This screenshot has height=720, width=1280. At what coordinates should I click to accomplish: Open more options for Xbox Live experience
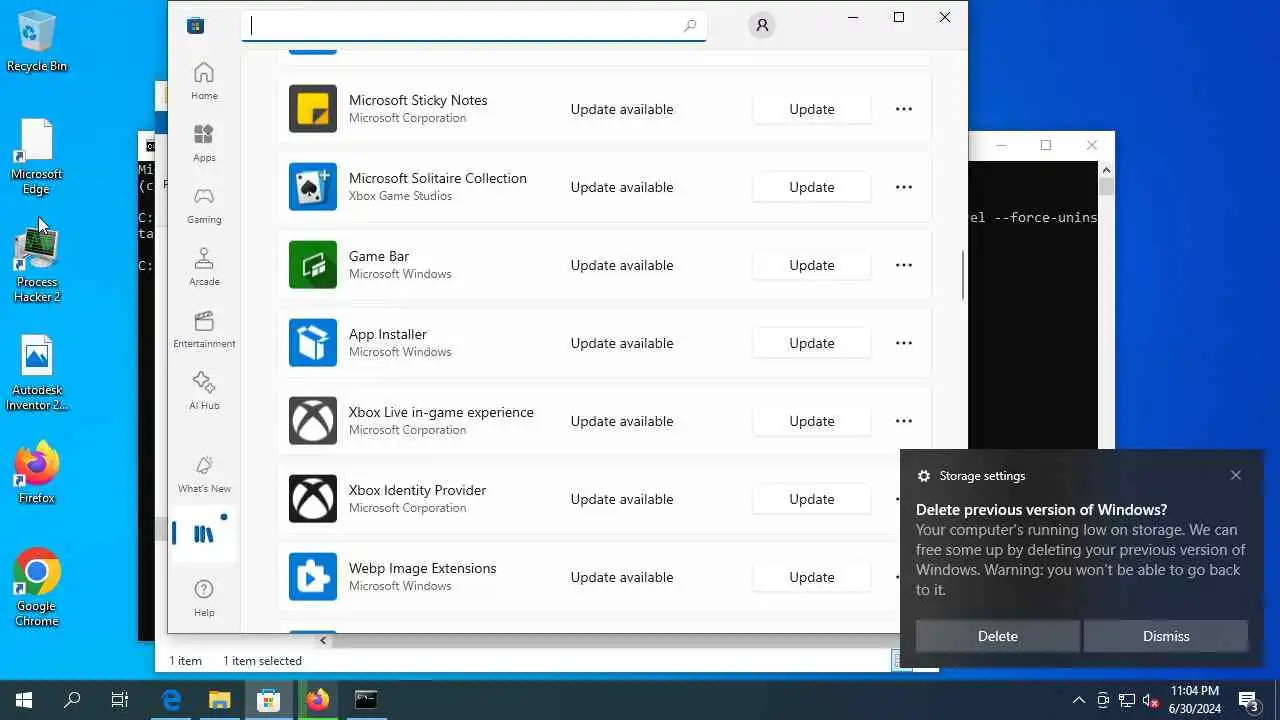[904, 421]
